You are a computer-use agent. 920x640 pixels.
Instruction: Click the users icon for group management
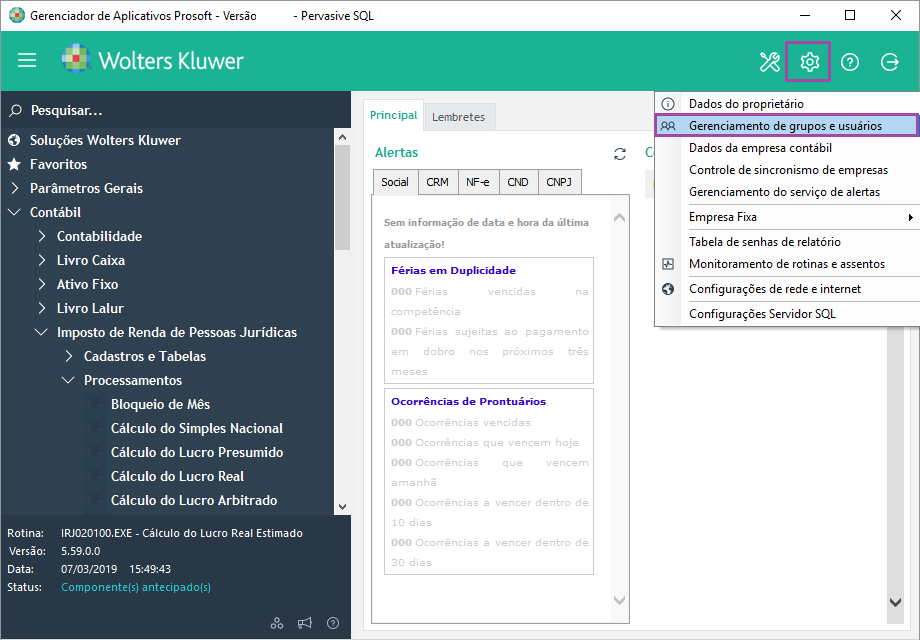point(668,126)
